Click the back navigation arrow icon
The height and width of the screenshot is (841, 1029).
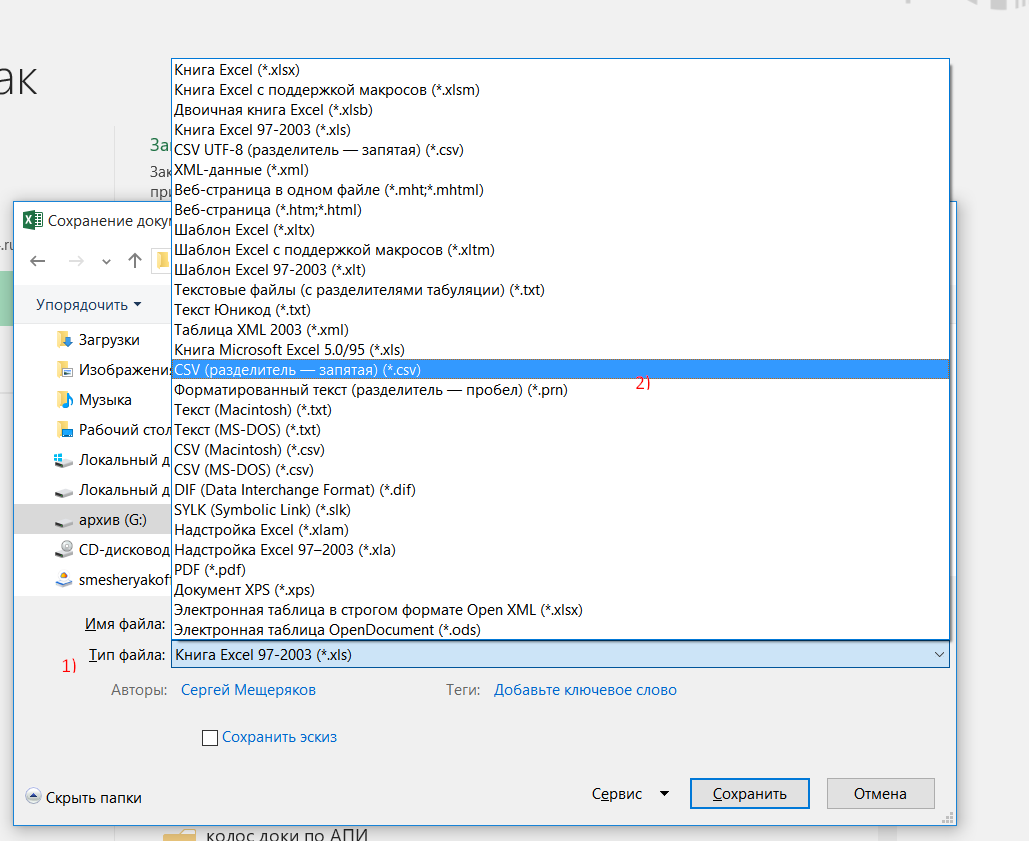[38, 261]
